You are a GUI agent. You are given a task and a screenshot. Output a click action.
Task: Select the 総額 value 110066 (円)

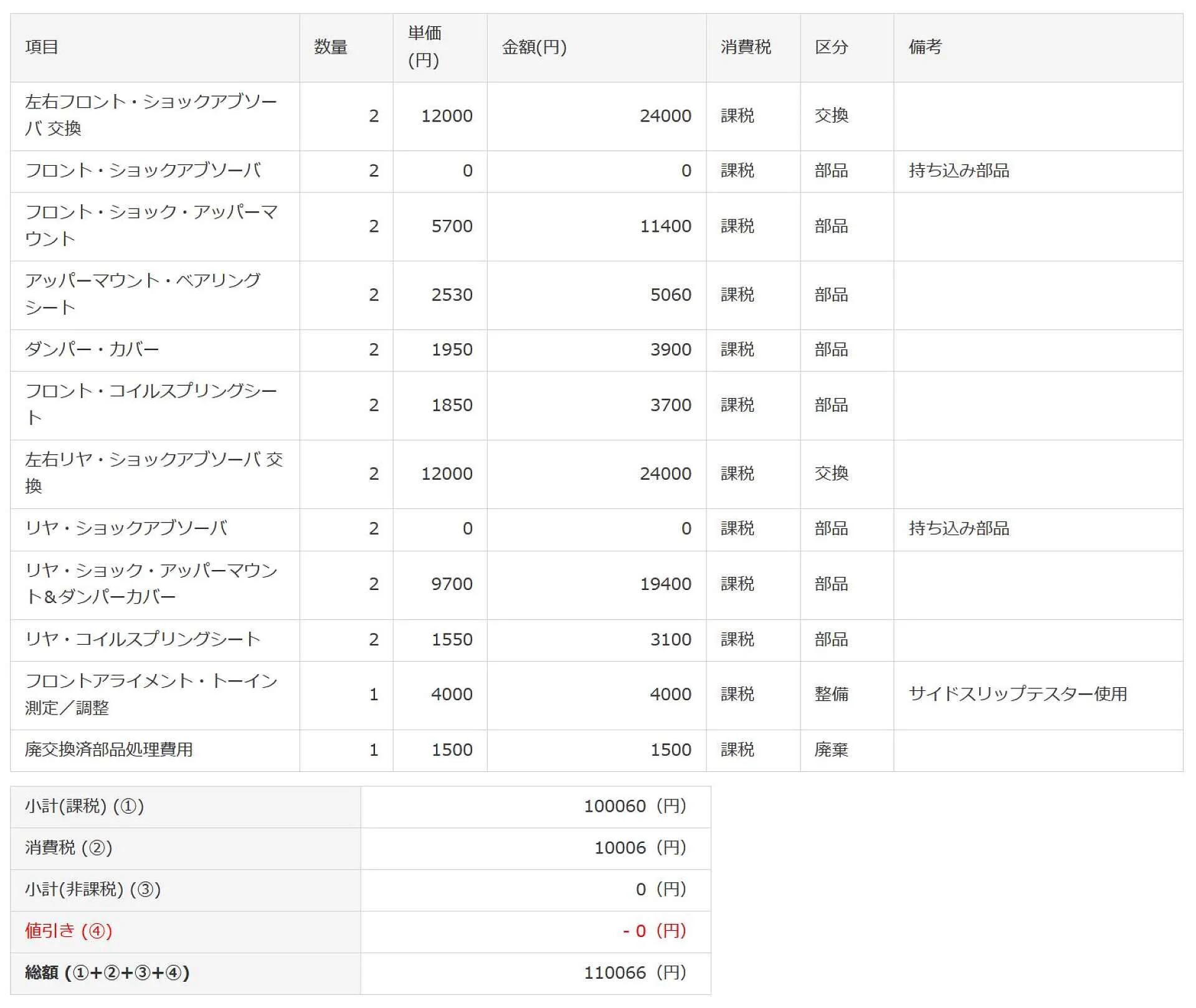coord(634,972)
